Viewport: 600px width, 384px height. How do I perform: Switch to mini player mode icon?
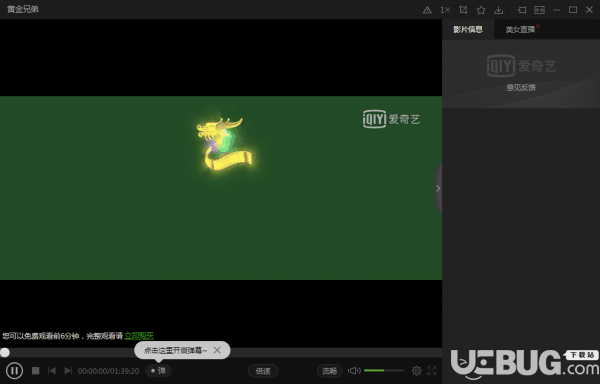[540, 10]
